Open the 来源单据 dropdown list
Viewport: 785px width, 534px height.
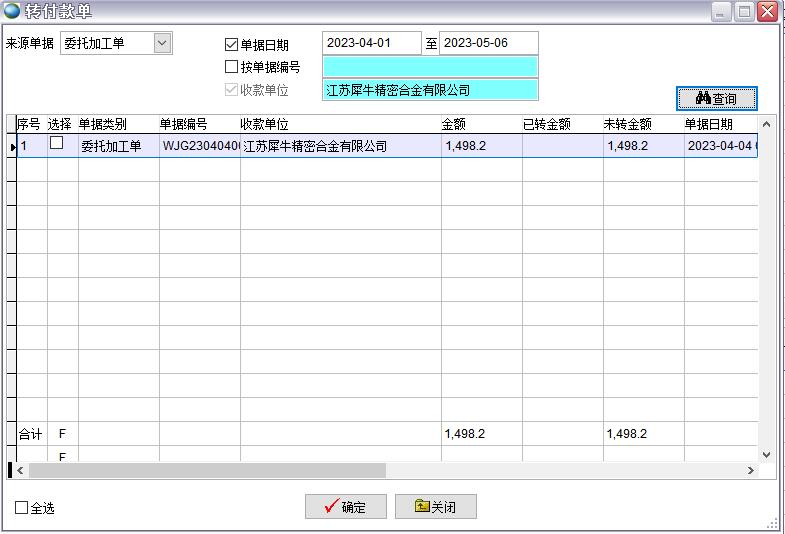163,43
